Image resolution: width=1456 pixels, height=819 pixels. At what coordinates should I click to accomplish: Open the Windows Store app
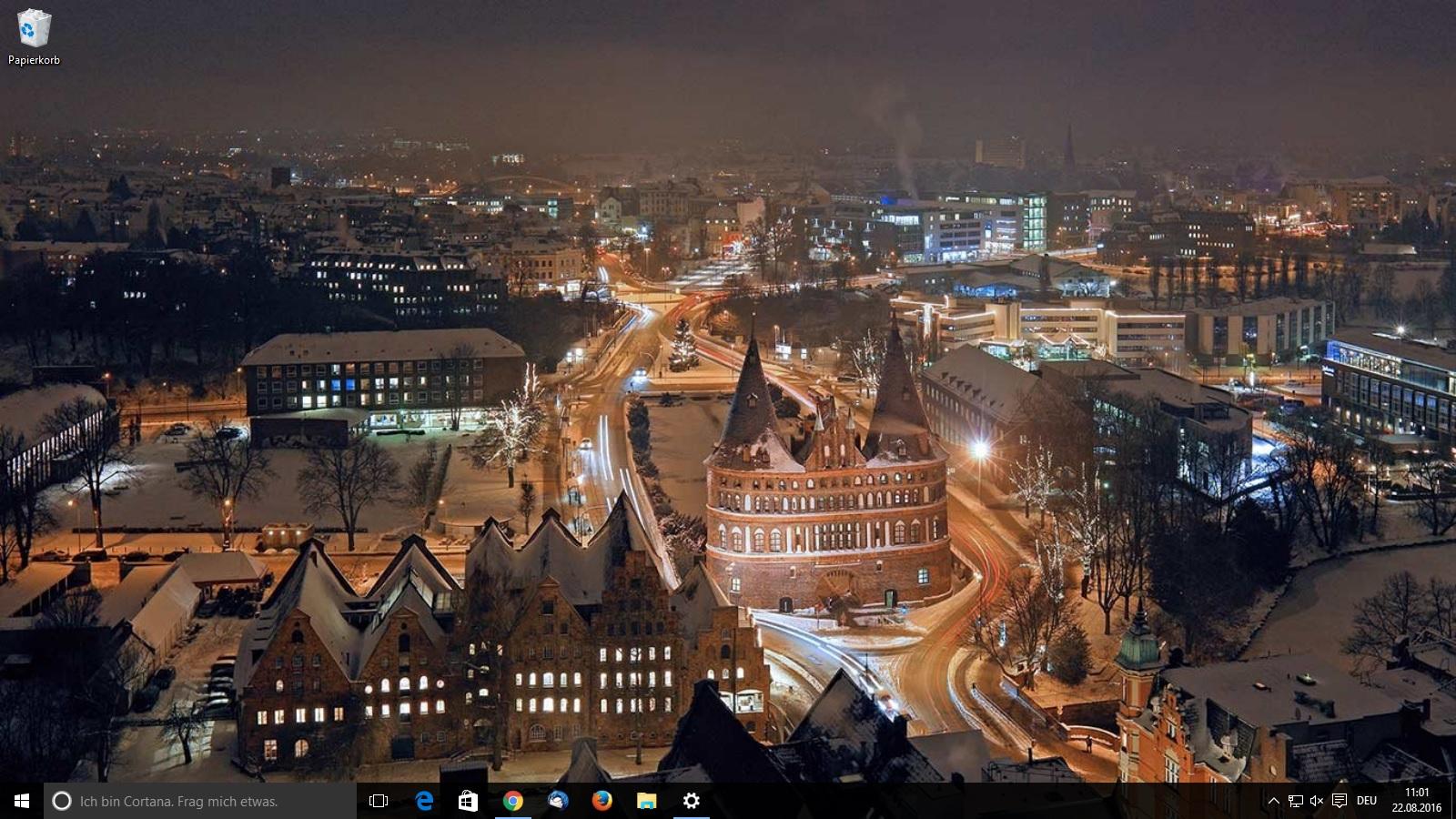pyautogui.click(x=468, y=801)
